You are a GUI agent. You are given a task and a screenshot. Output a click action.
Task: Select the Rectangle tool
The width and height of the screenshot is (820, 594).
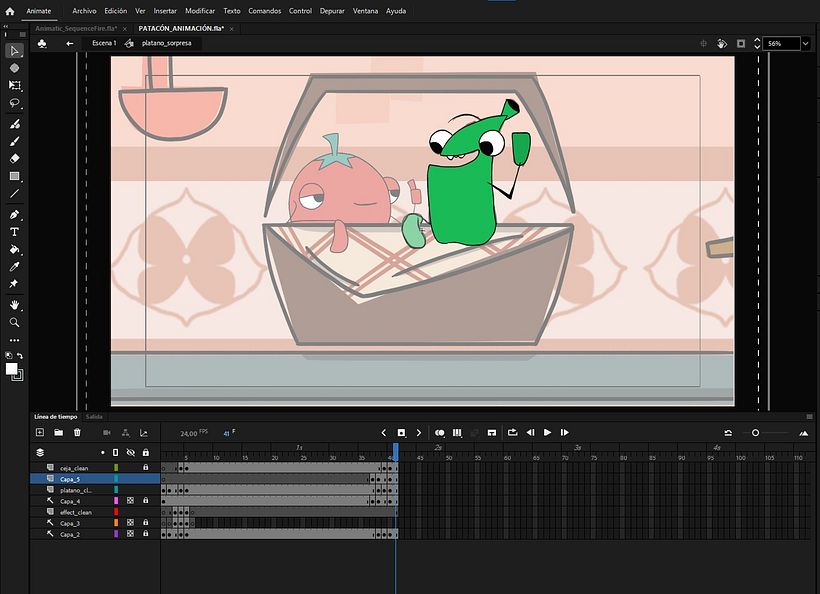coord(15,176)
